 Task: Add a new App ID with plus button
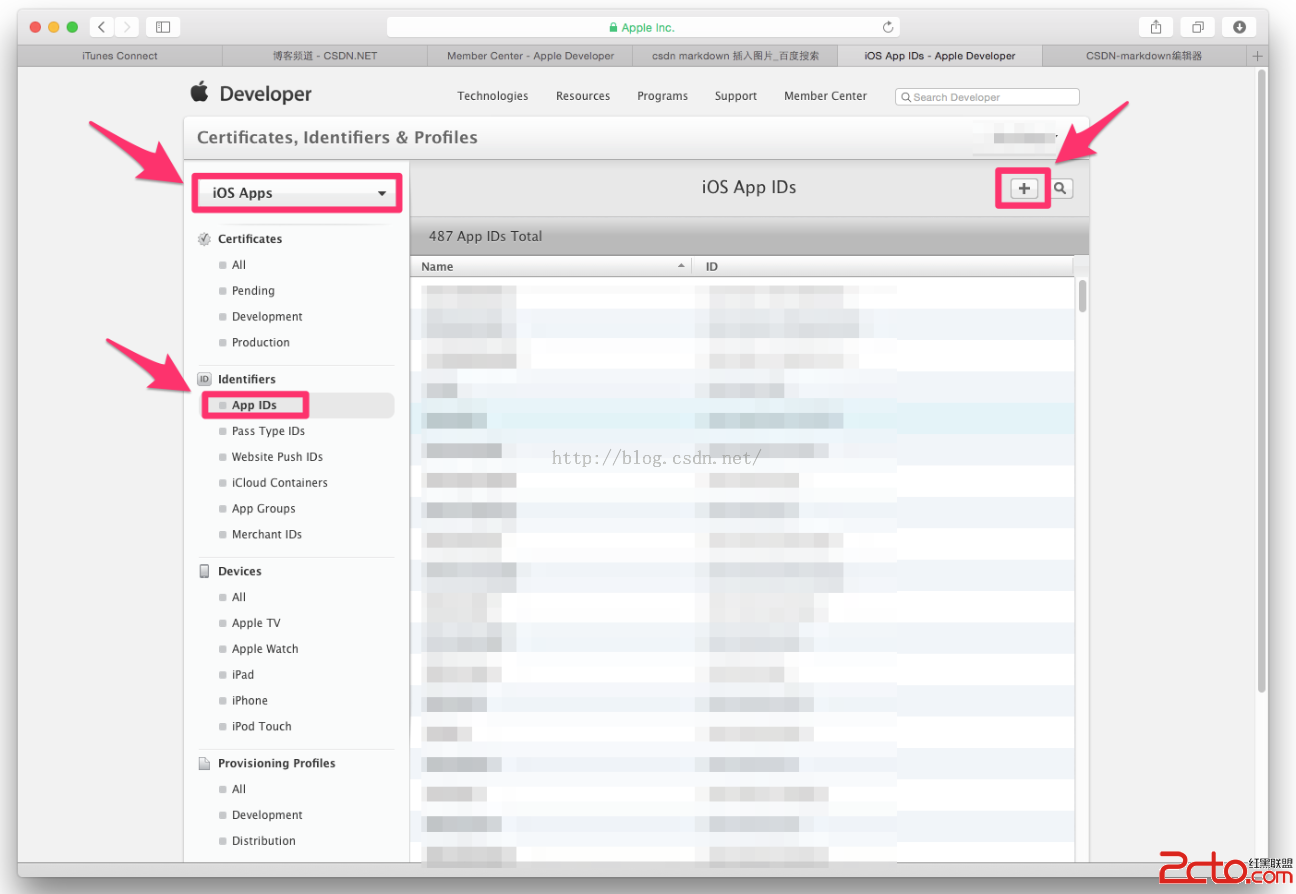pyautogui.click(x=1024, y=188)
